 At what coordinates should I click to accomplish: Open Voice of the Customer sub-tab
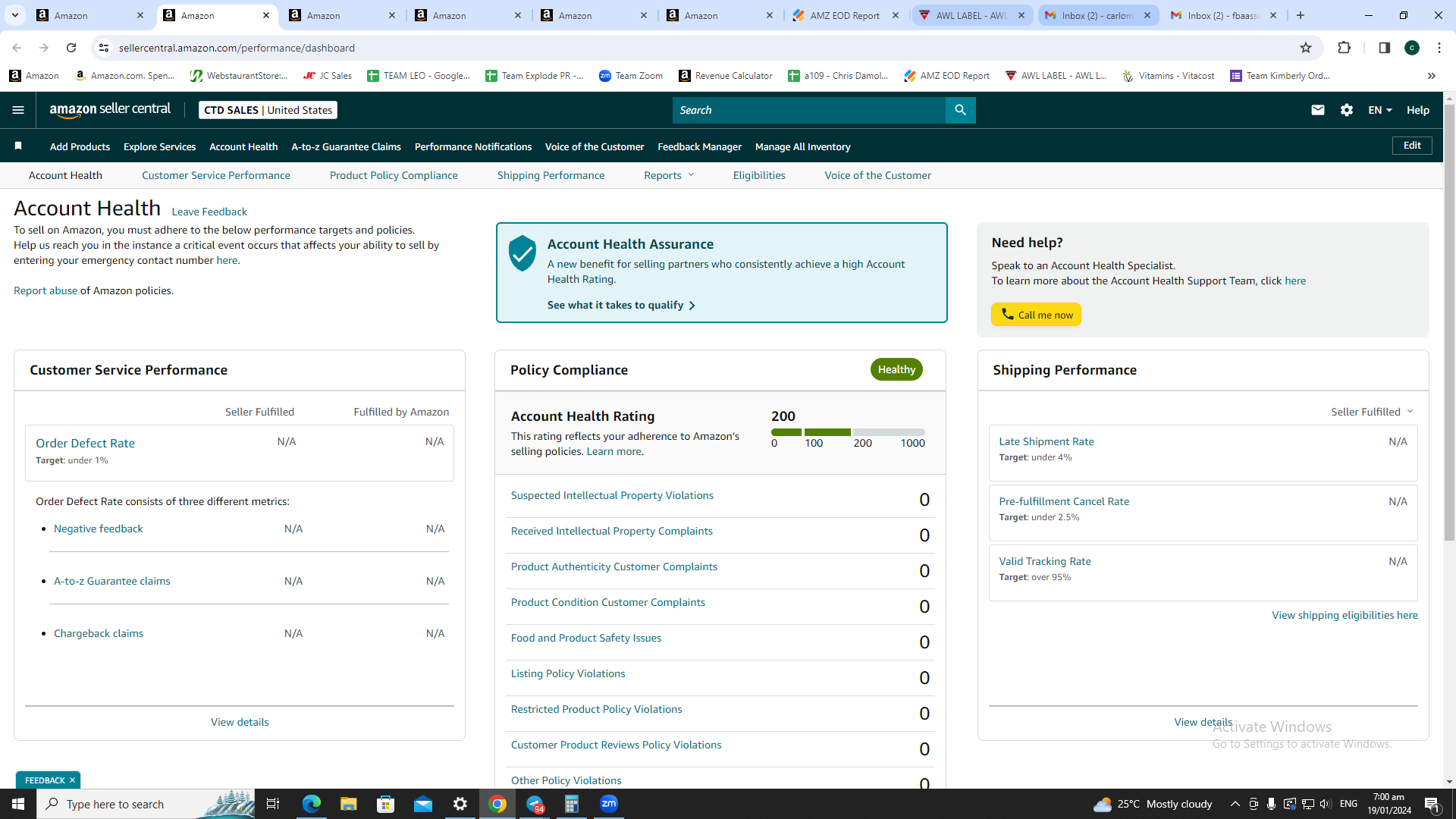tap(878, 175)
